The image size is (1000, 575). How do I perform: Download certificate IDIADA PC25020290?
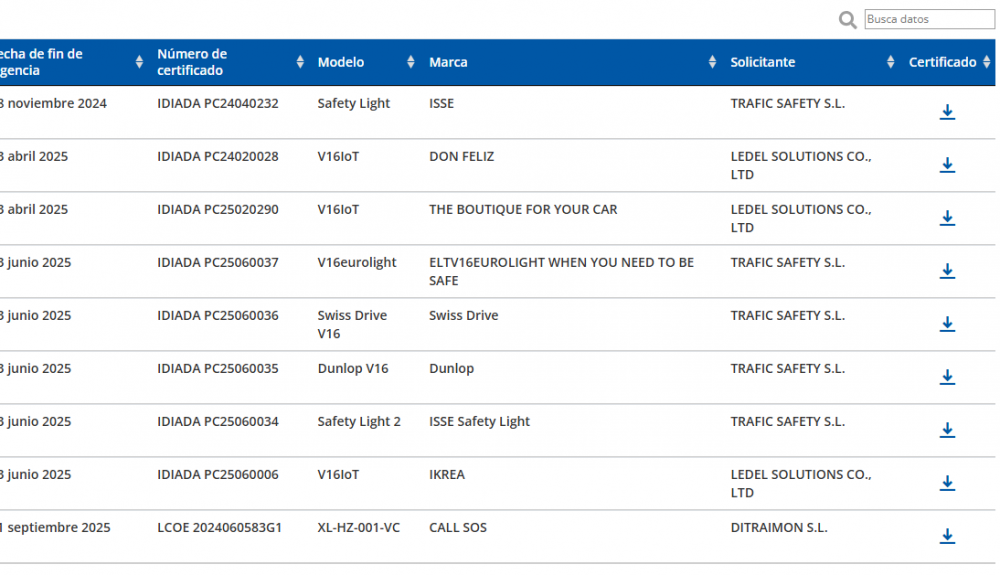[x=947, y=218]
